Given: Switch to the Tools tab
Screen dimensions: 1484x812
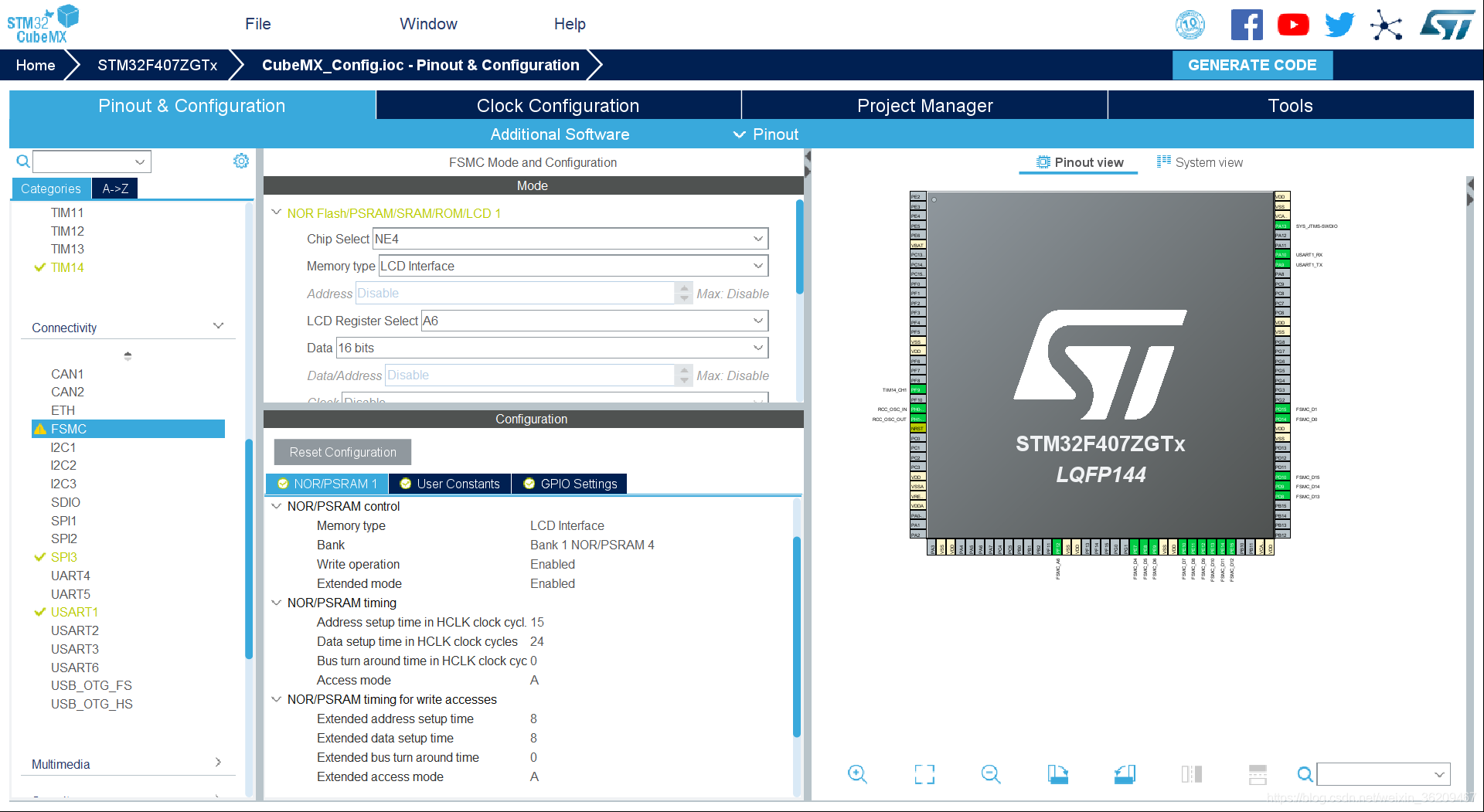Looking at the screenshot, I should pos(1291,105).
